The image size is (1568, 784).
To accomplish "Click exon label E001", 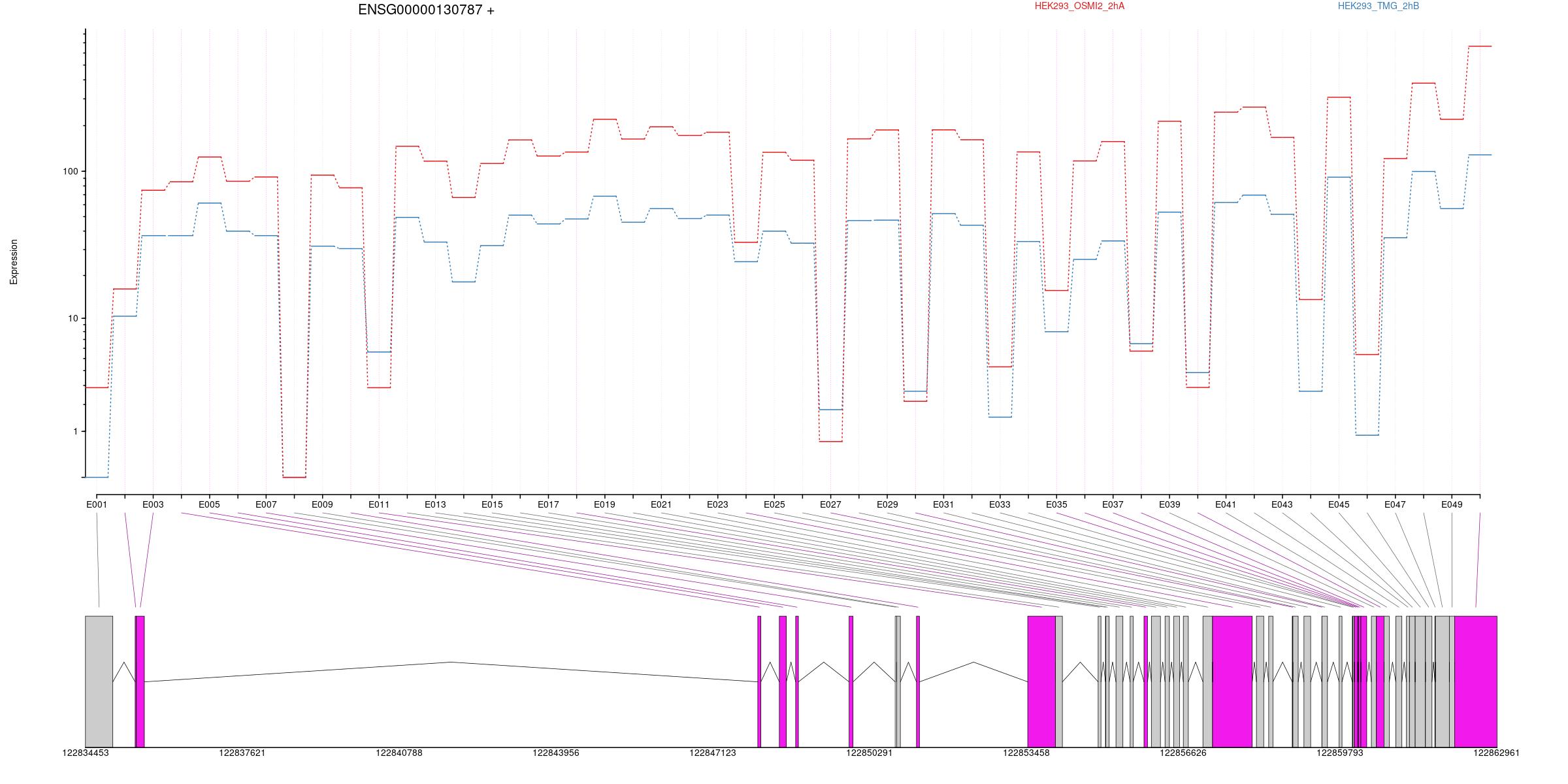I will 97,505.
